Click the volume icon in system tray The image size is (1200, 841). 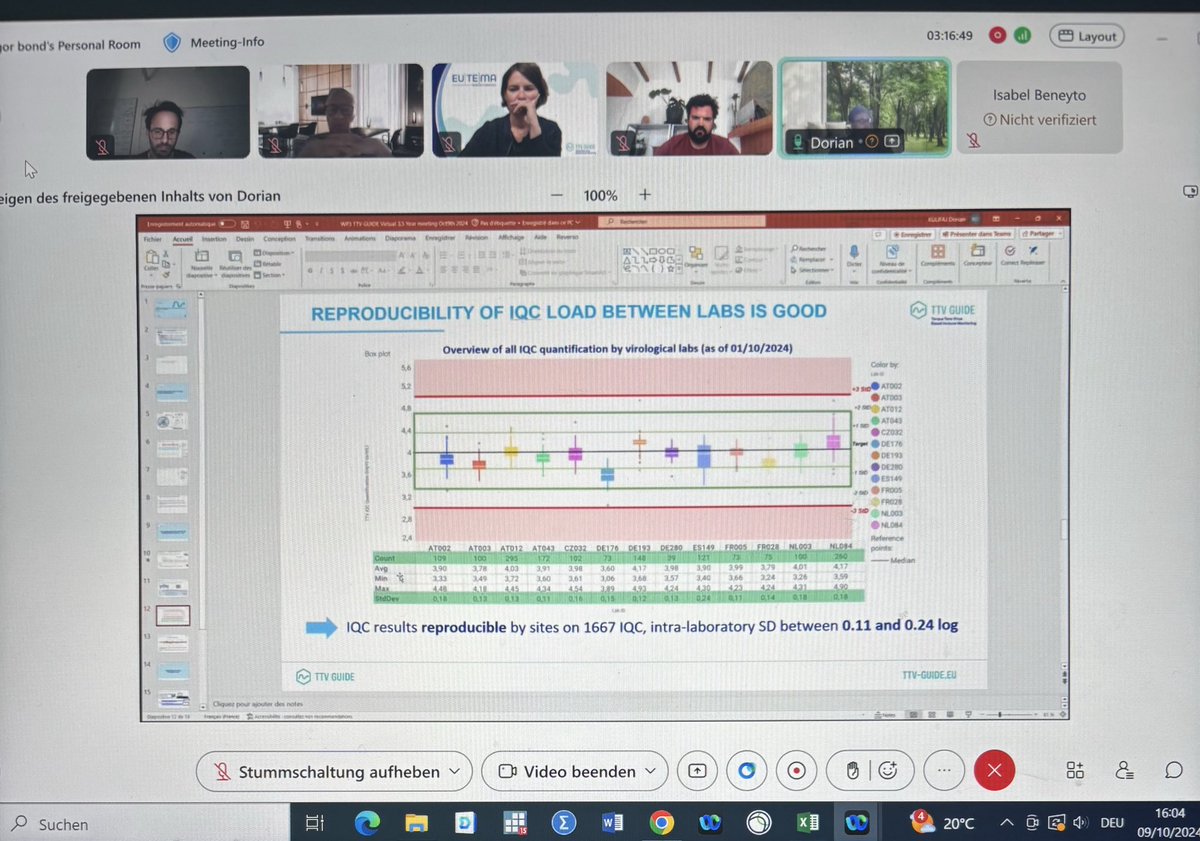tap(1079, 823)
